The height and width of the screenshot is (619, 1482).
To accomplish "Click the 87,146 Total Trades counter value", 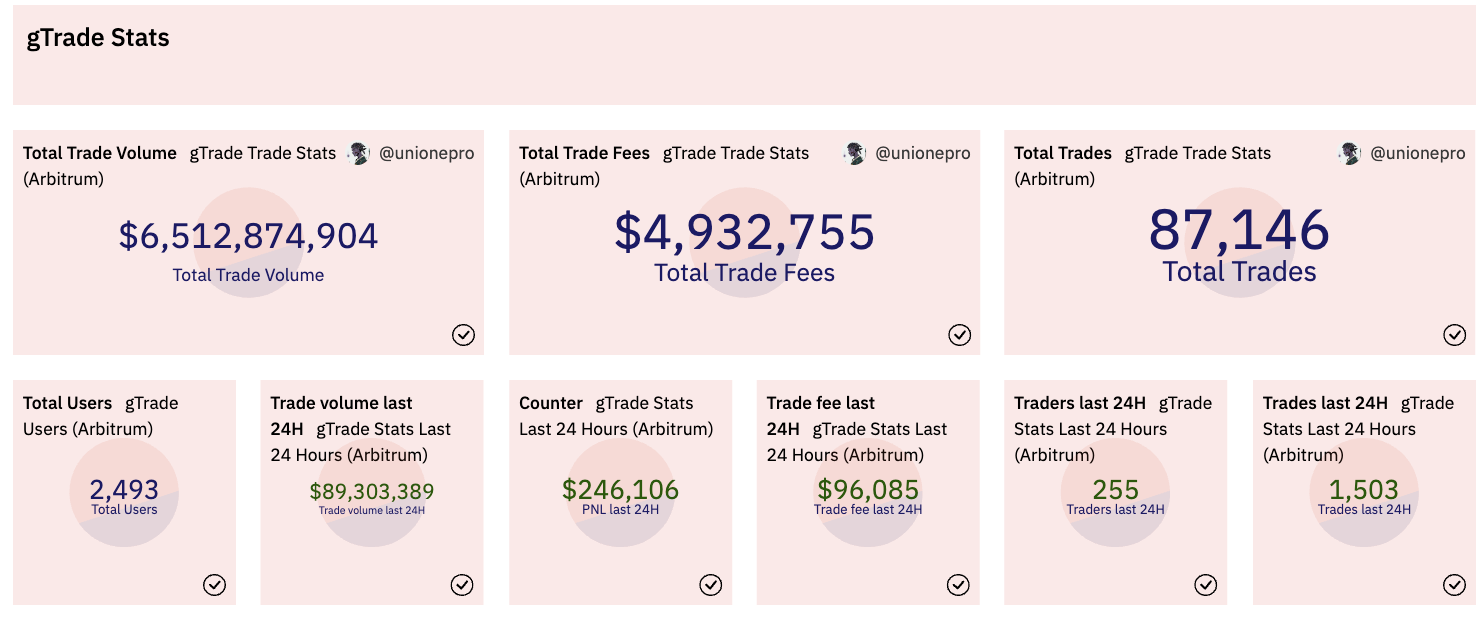I will tap(1239, 230).
